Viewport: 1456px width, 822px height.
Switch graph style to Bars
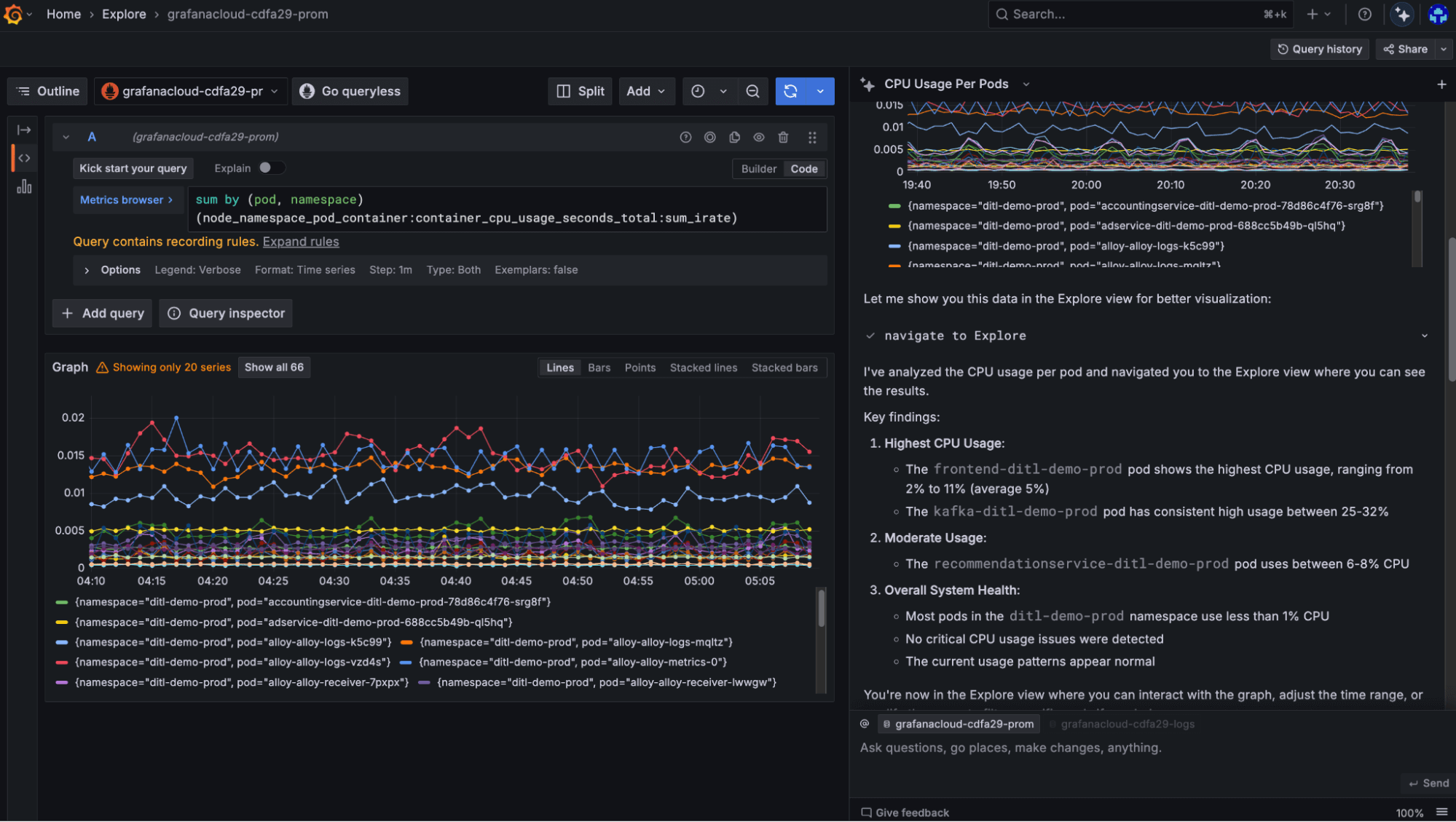[599, 367]
